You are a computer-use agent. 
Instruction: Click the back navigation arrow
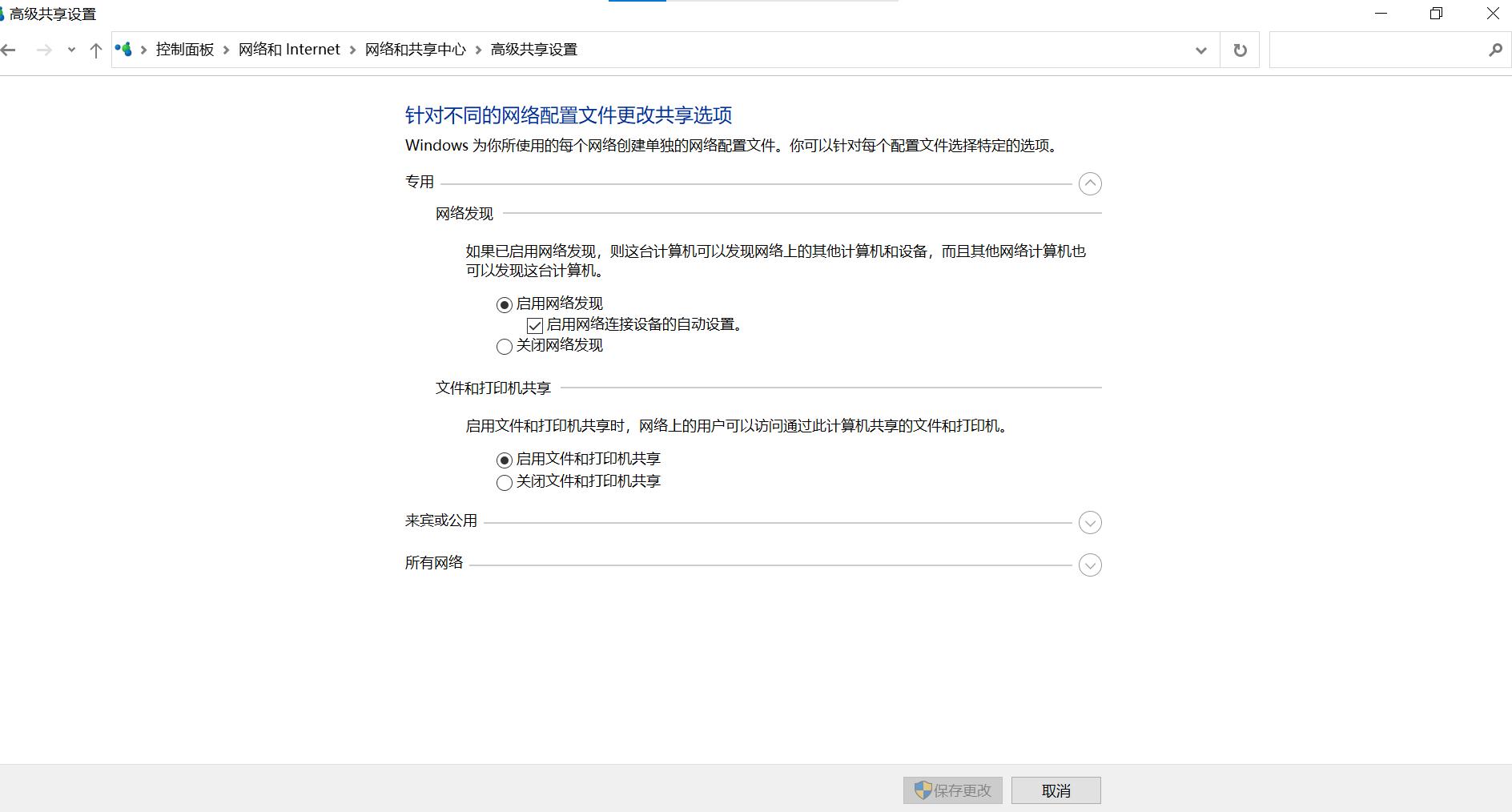pos(9,50)
